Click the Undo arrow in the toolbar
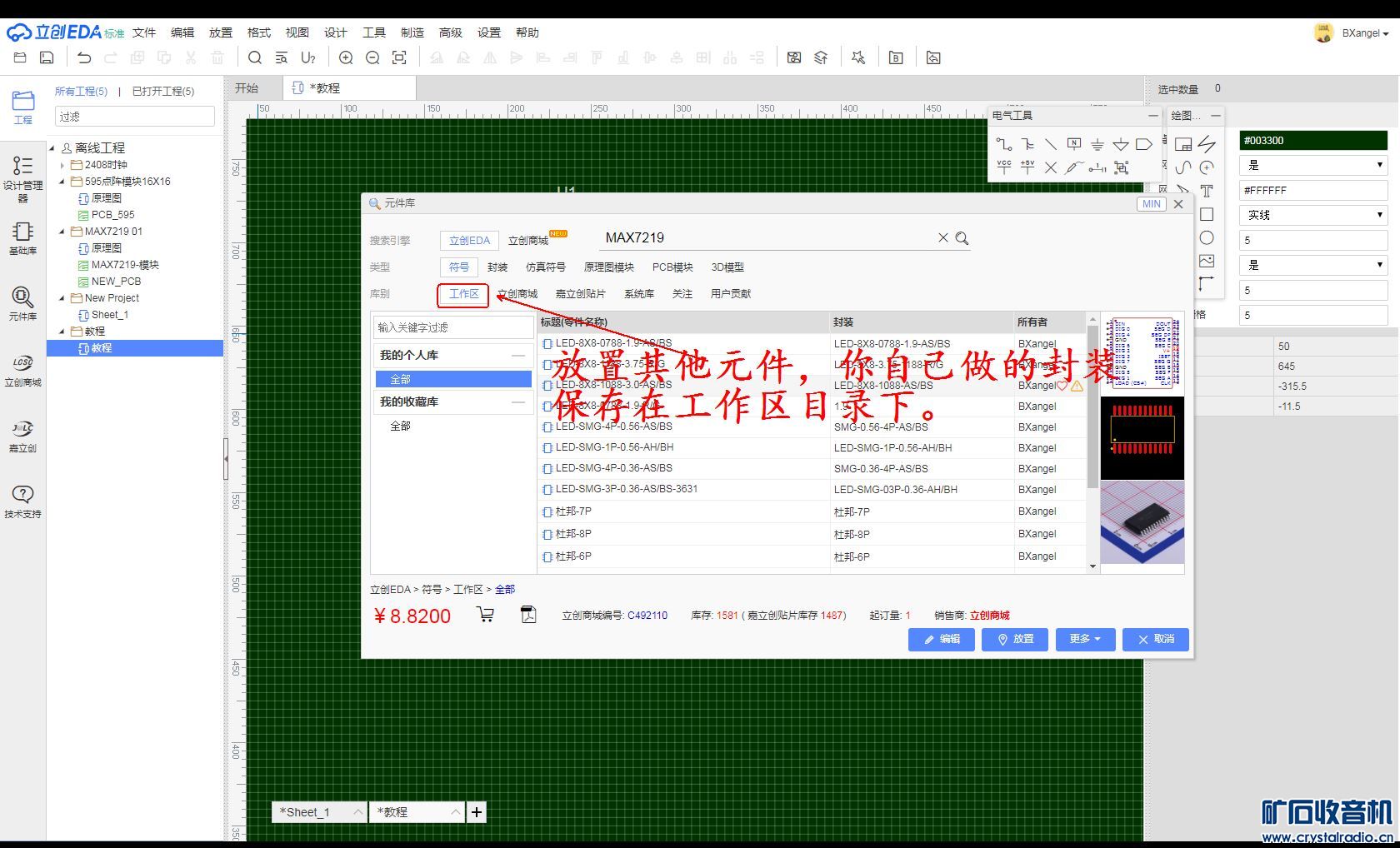 pos(84,57)
